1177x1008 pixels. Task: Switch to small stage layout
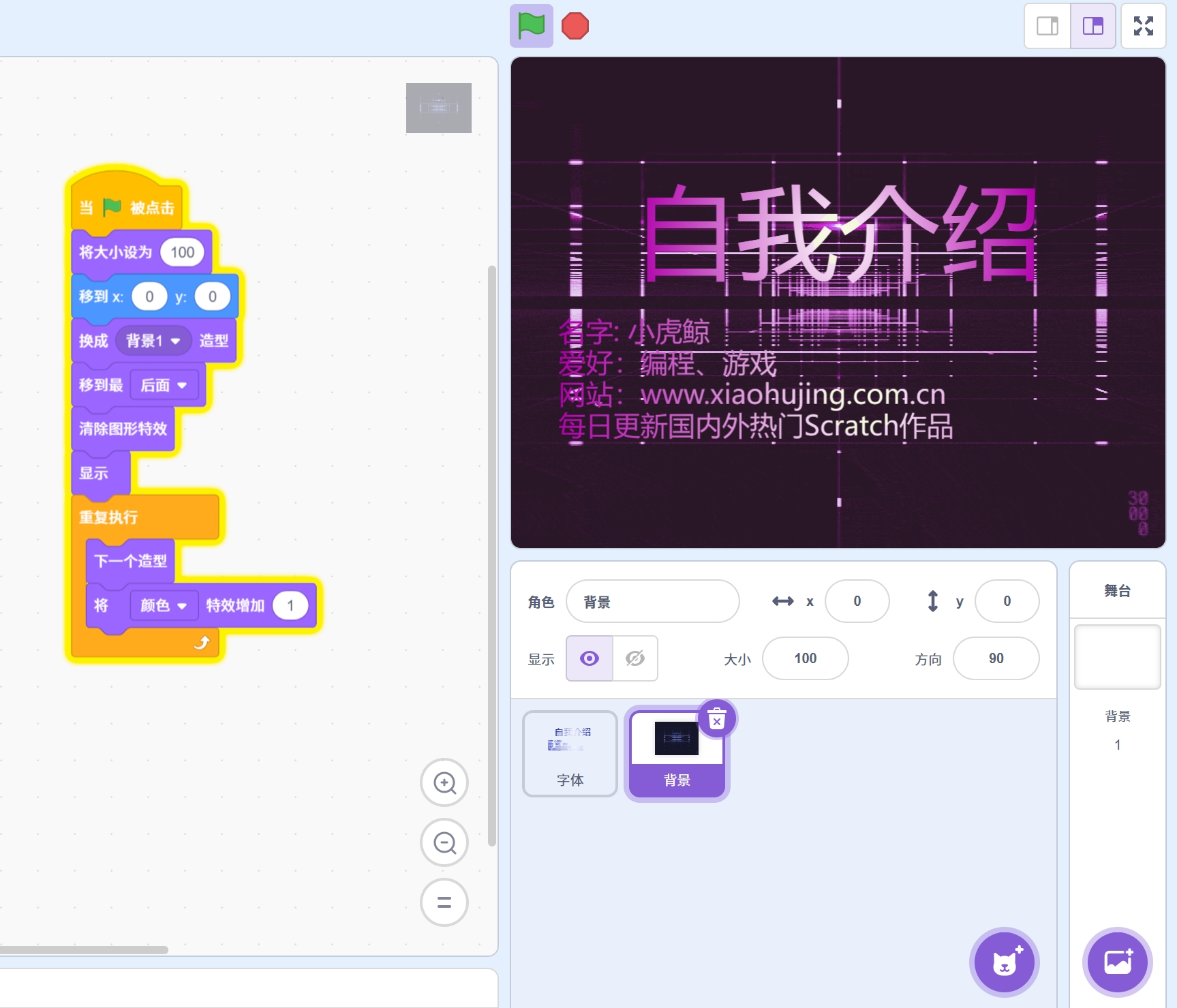1048,26
